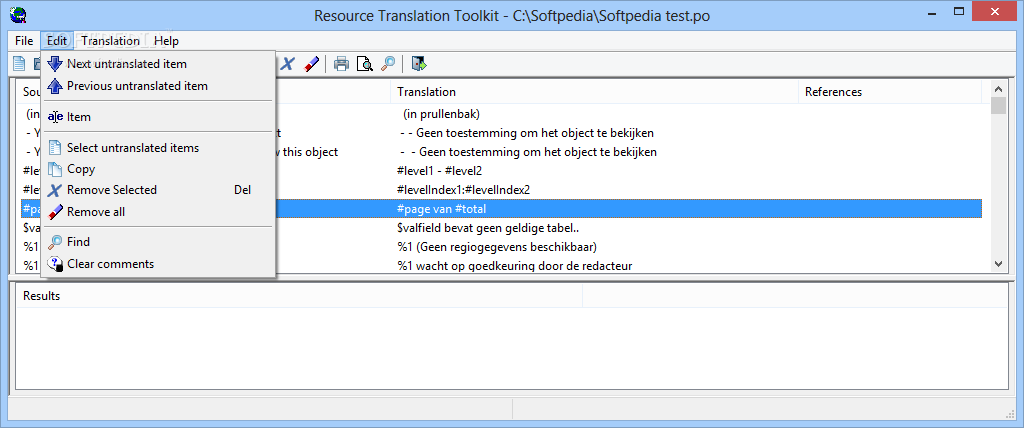The image size is (1024, 428).
Task: Click the Find magnifier toolbar icon
Action: pos(388,63)
